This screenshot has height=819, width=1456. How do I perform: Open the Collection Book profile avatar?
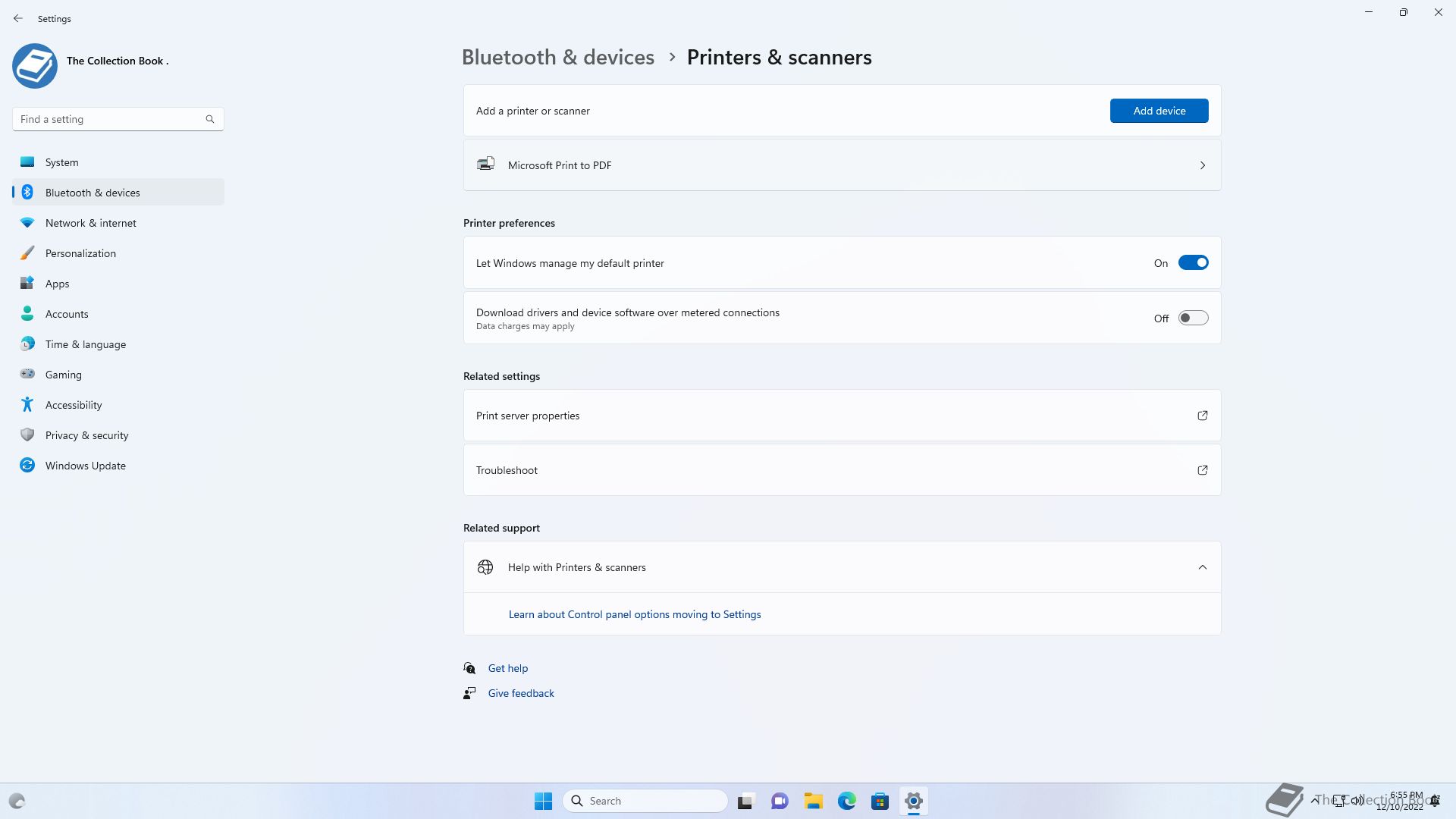click(x=35, y=66)
